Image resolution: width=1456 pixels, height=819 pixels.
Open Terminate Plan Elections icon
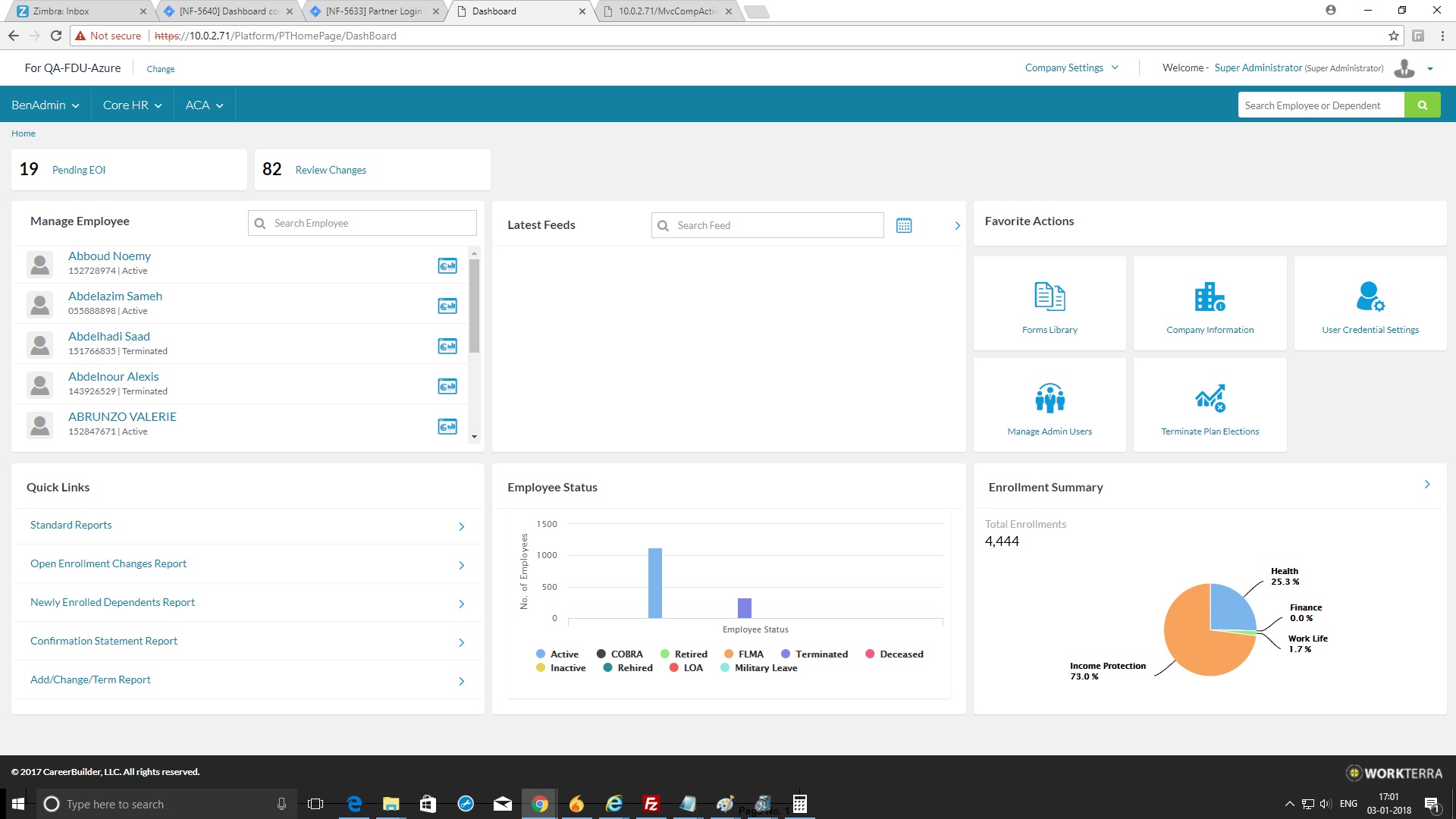tap(1210, 398)
